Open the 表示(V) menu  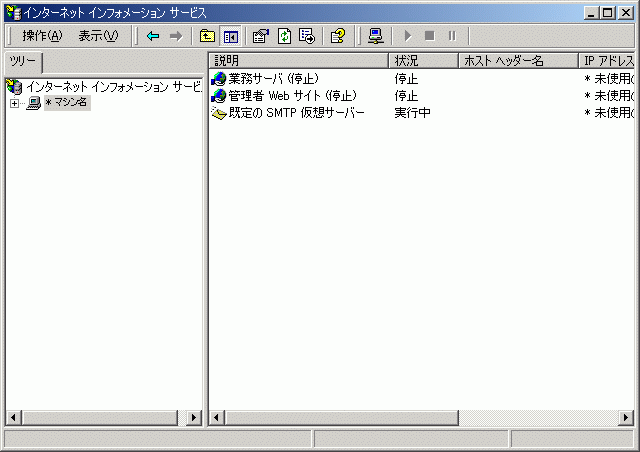[98, 36]
